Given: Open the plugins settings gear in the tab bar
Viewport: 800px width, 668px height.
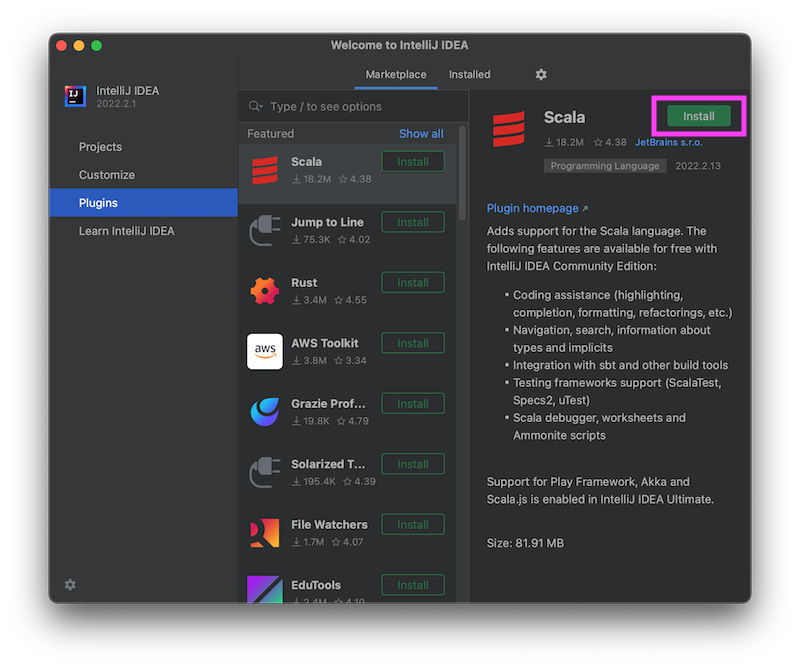Looking at the screenshot, I should [541, 75].
